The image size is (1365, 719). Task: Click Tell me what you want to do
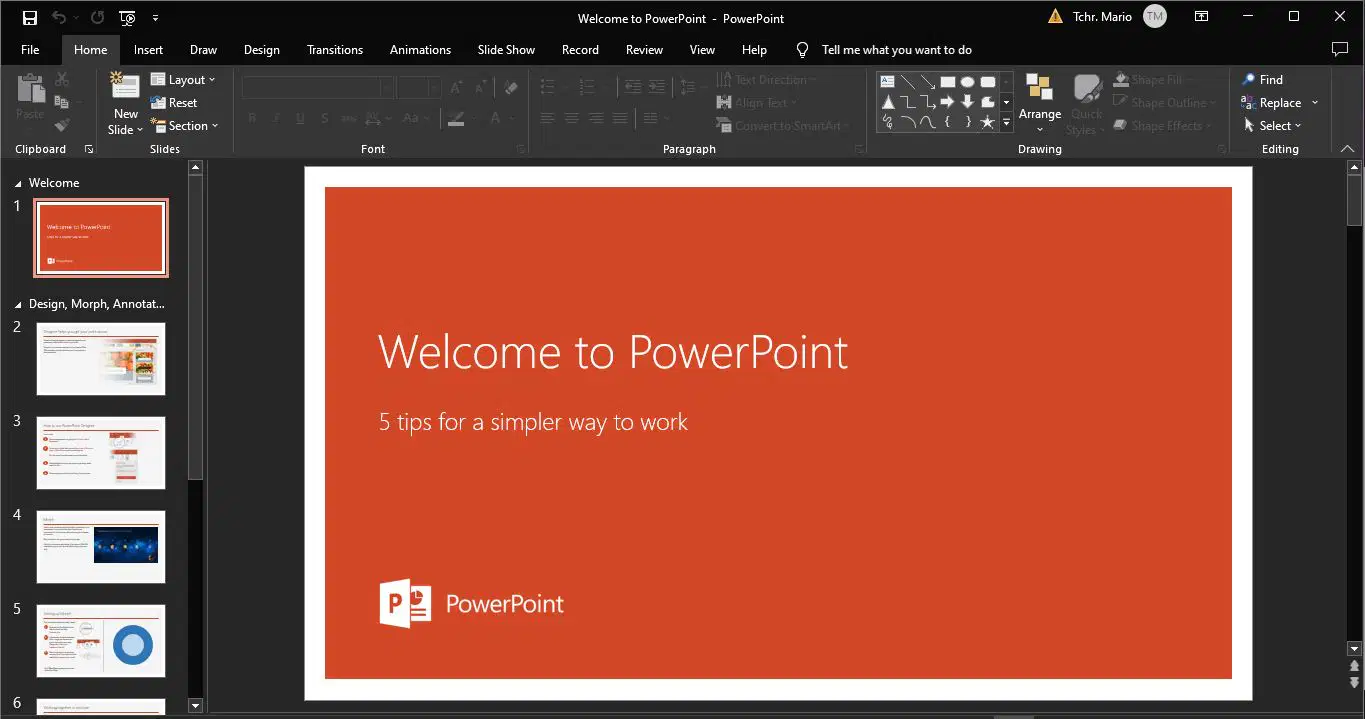(896, 49)
